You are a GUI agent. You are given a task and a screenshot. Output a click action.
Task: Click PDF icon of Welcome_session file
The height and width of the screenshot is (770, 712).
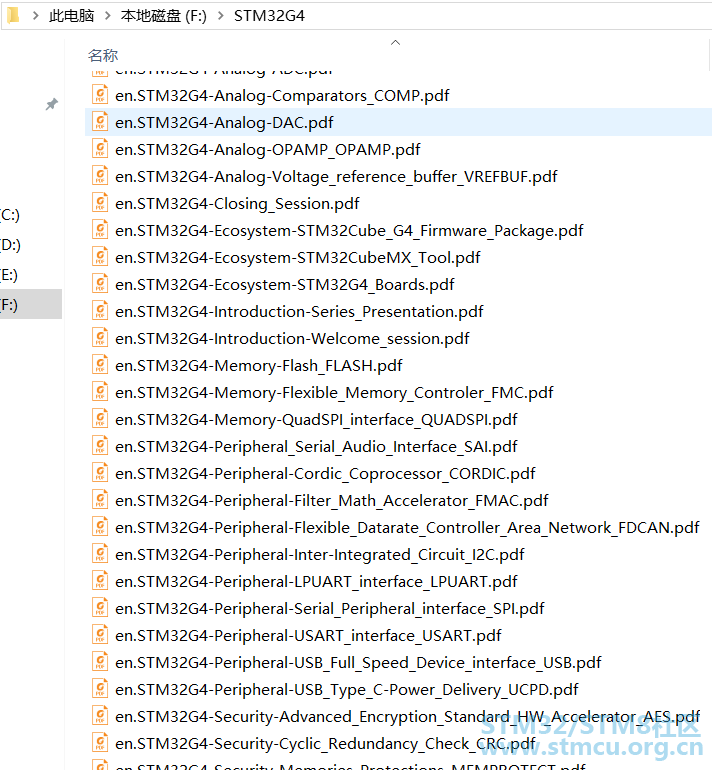[x=100, y=337]
